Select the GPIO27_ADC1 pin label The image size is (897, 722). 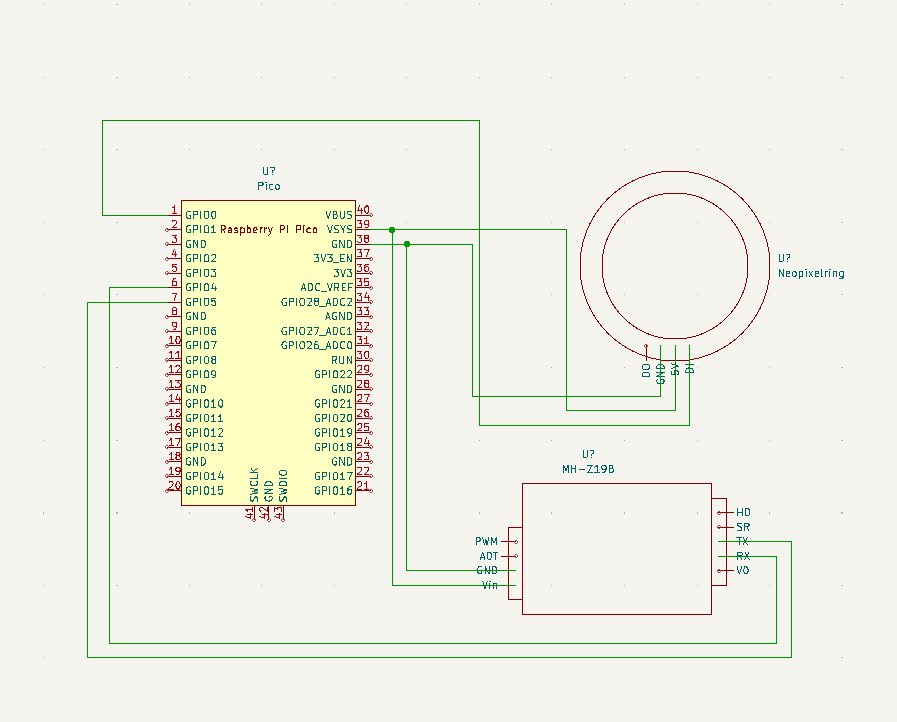316,331
